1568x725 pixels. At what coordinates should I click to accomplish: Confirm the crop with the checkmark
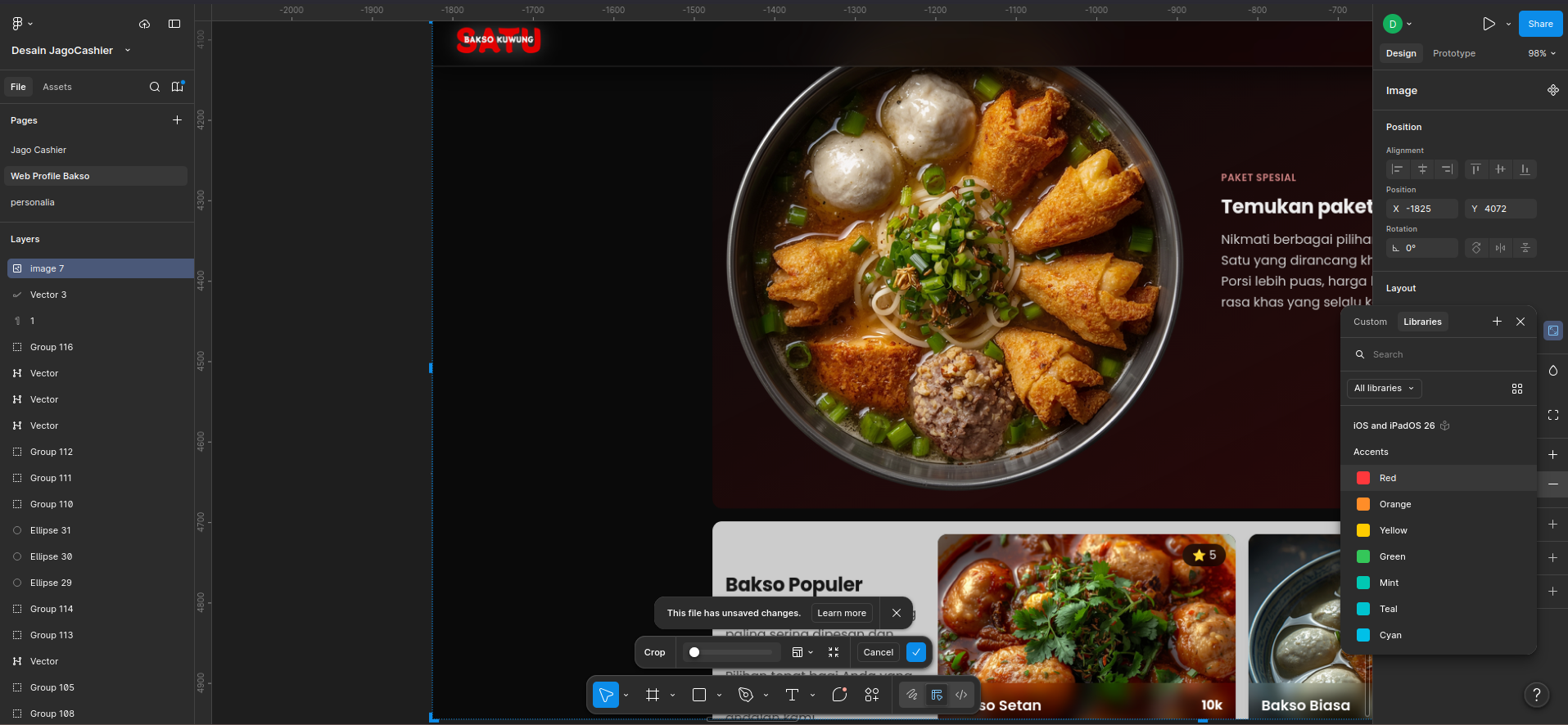pyautogui.click(x=916, y=652)
